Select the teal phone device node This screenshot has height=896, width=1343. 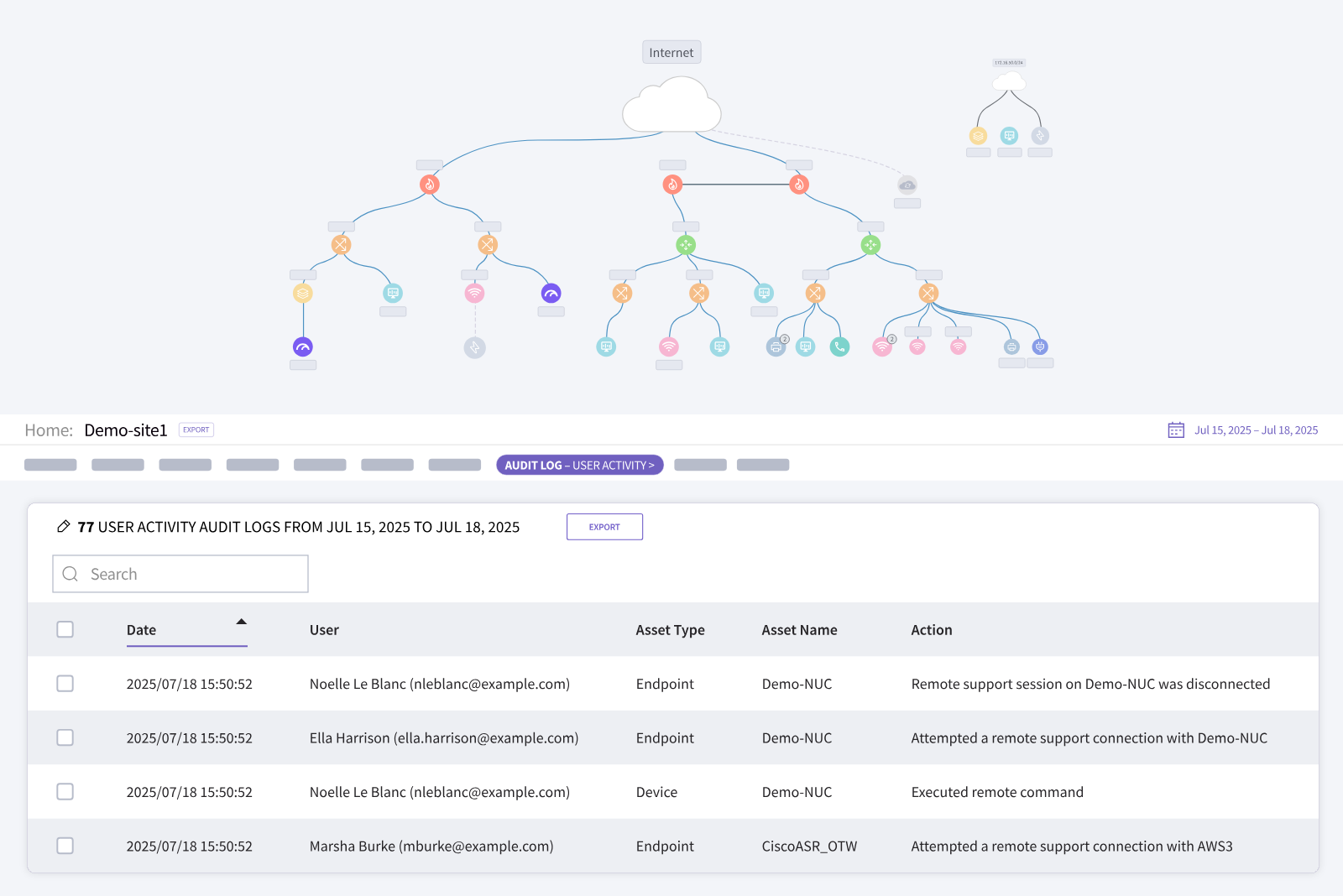[x=839, y=346]
